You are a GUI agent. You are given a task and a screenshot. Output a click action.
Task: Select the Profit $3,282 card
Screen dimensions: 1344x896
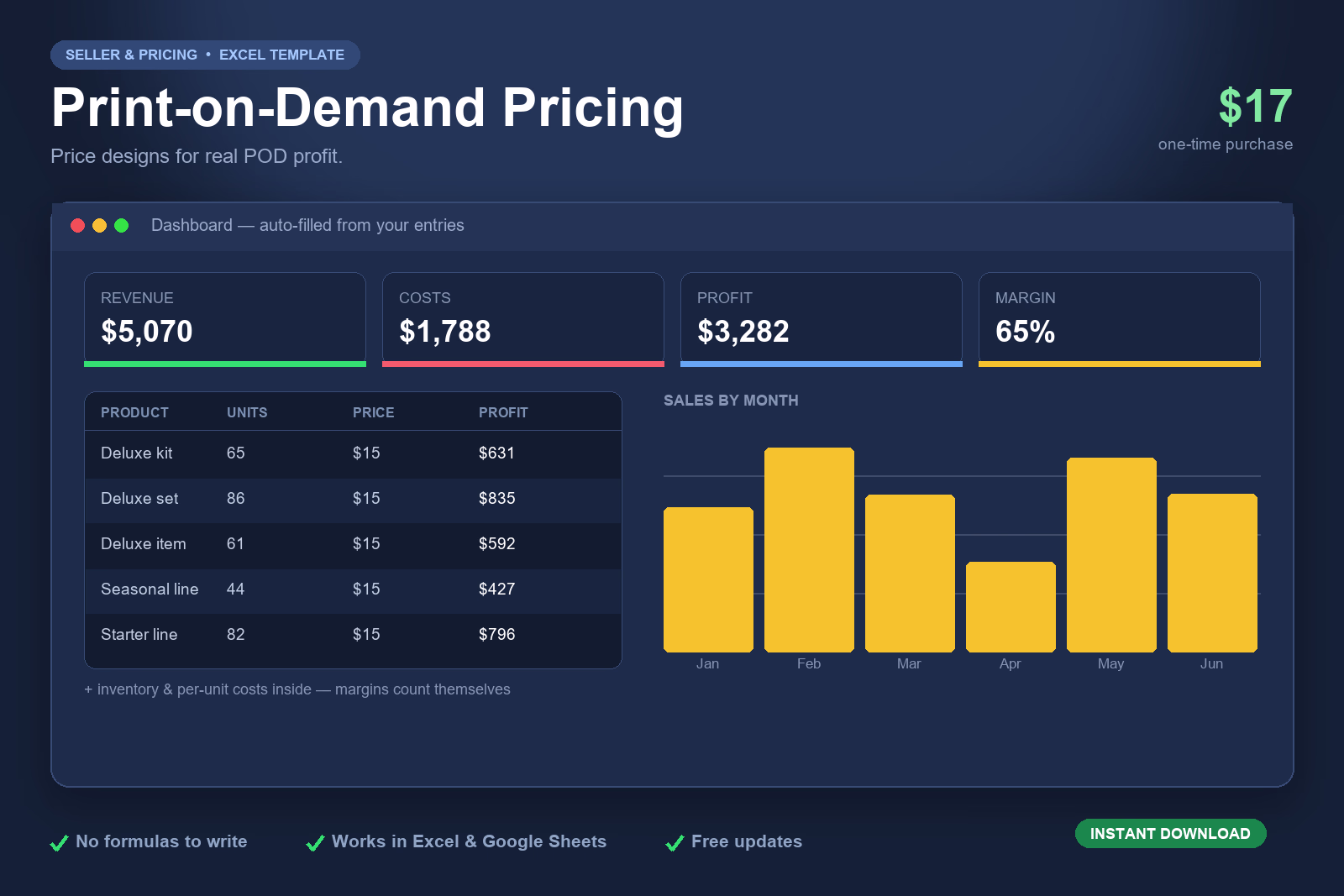pos(822,319)
